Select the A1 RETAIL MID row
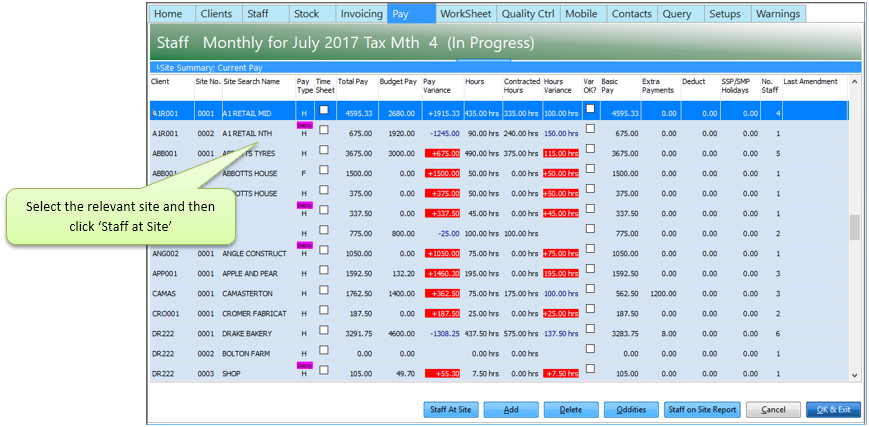The image size is (869, 427). tap(499, 113)
